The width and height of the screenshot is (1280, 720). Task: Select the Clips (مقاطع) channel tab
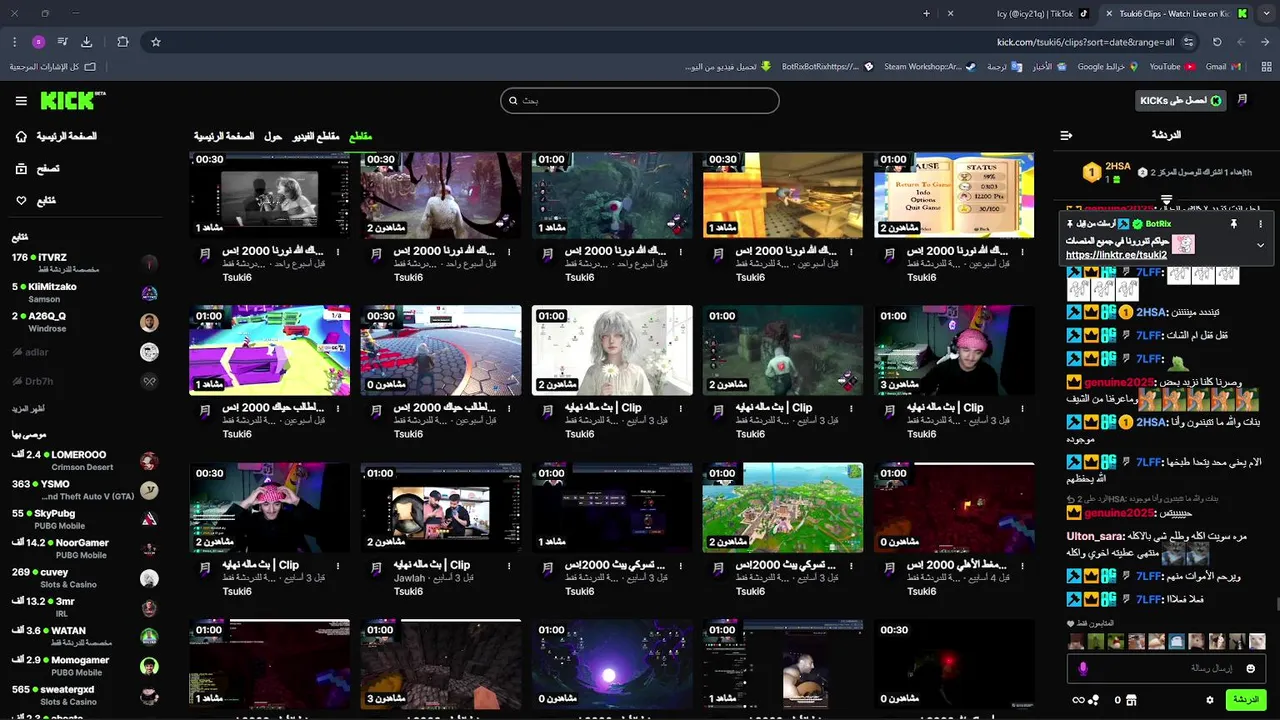point(360,136)
